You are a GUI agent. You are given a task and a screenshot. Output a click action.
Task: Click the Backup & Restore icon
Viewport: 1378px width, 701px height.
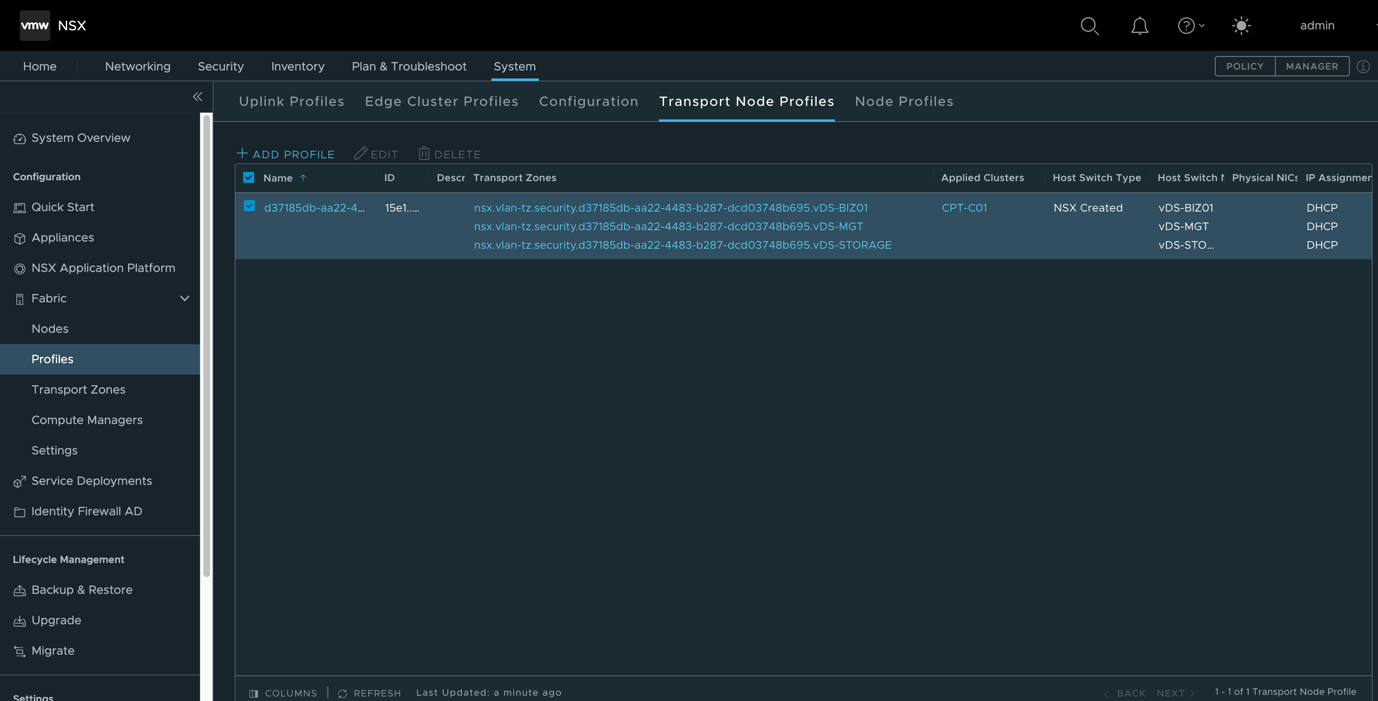pyautogui.click(x=19, y=591)
